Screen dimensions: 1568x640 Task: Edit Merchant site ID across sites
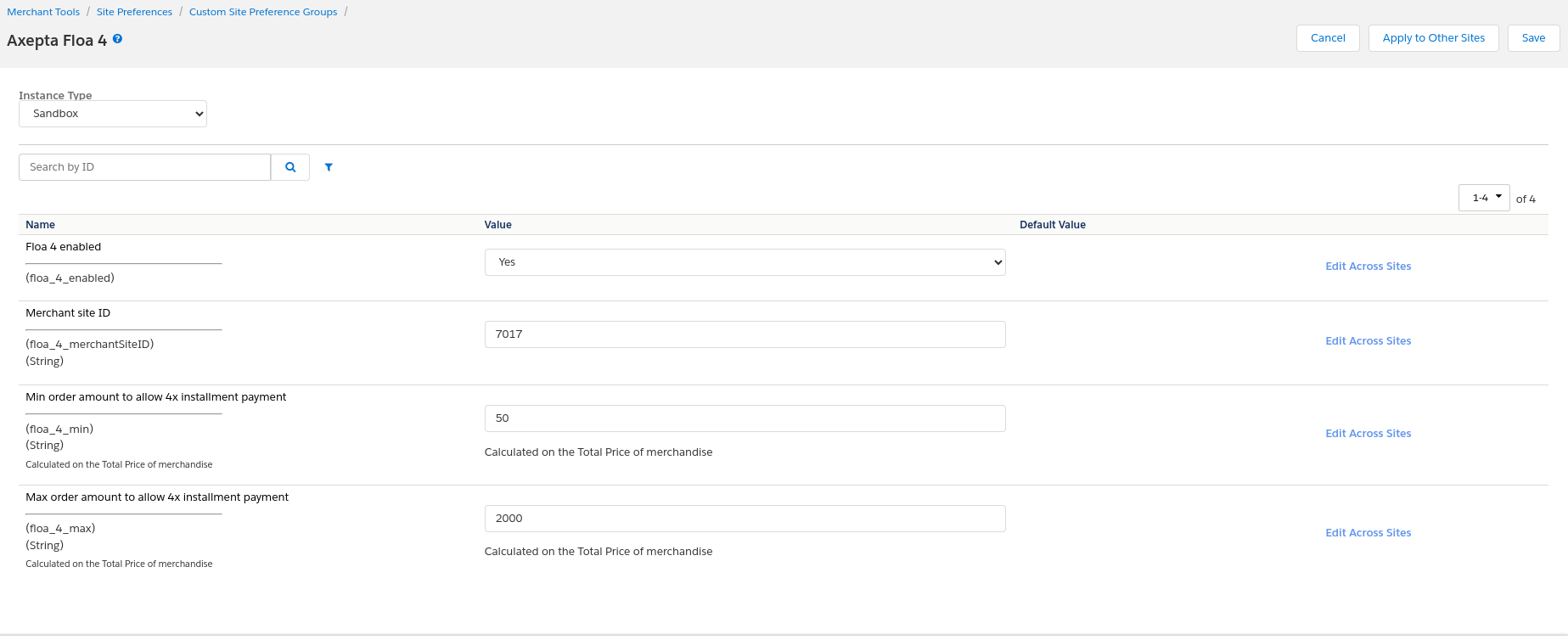tap(1368, 341)
